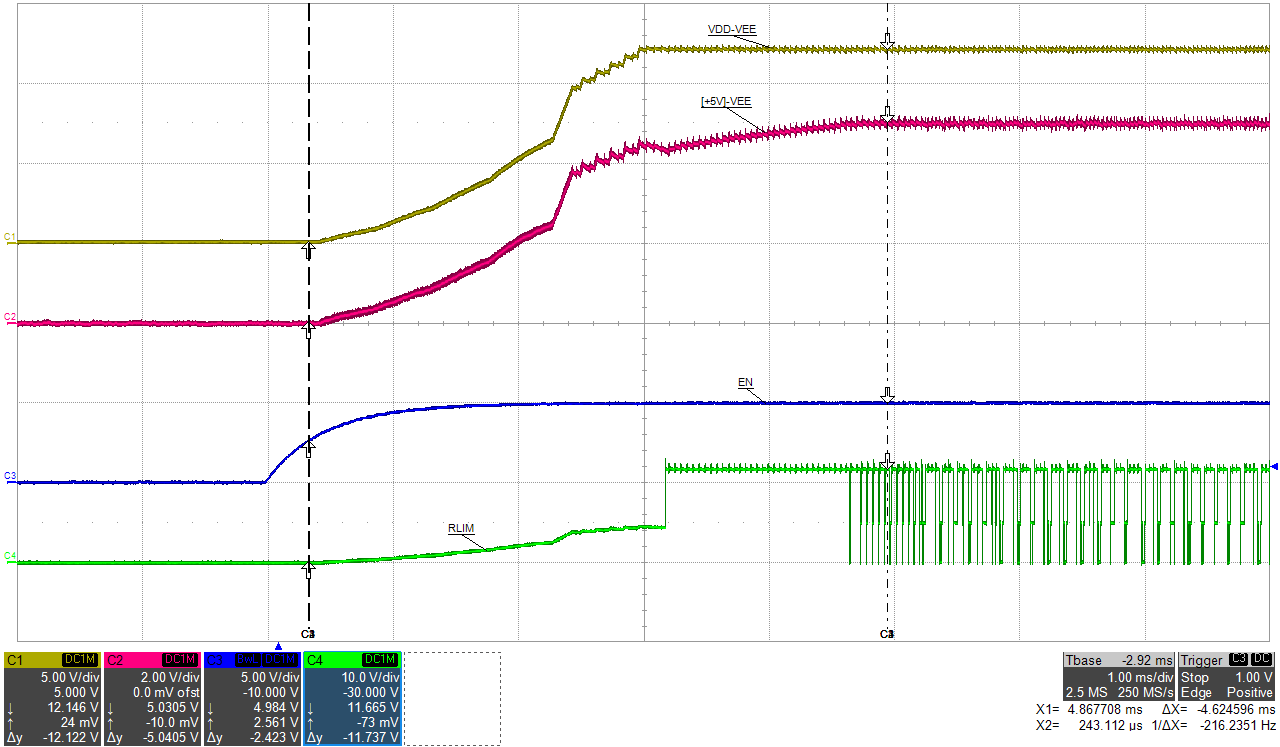Select the highlighted C4 channel descriptor
Image resolution: width=1280 pixels, height=747 pixels.
352,698
